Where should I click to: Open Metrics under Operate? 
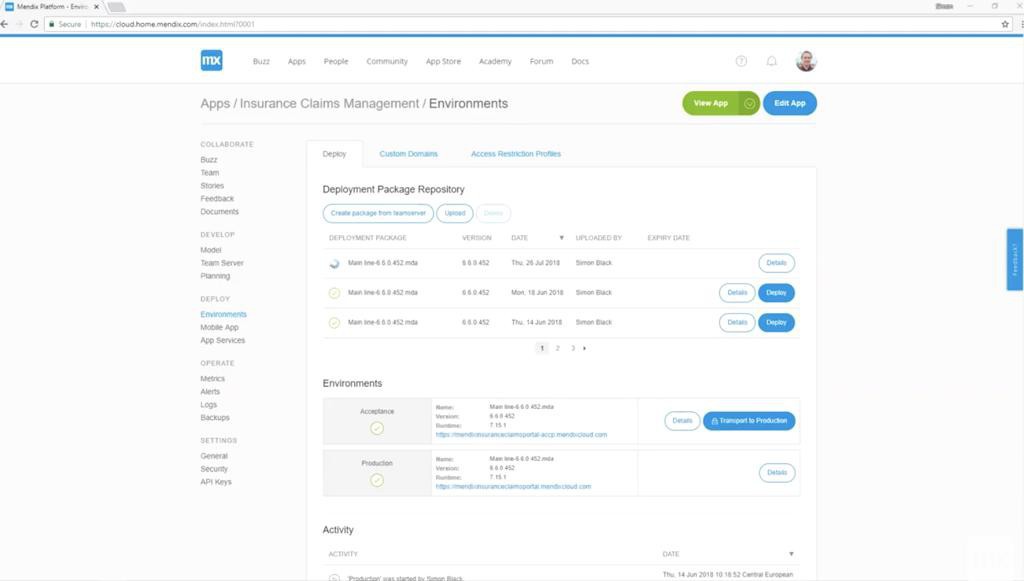(212, 379)
